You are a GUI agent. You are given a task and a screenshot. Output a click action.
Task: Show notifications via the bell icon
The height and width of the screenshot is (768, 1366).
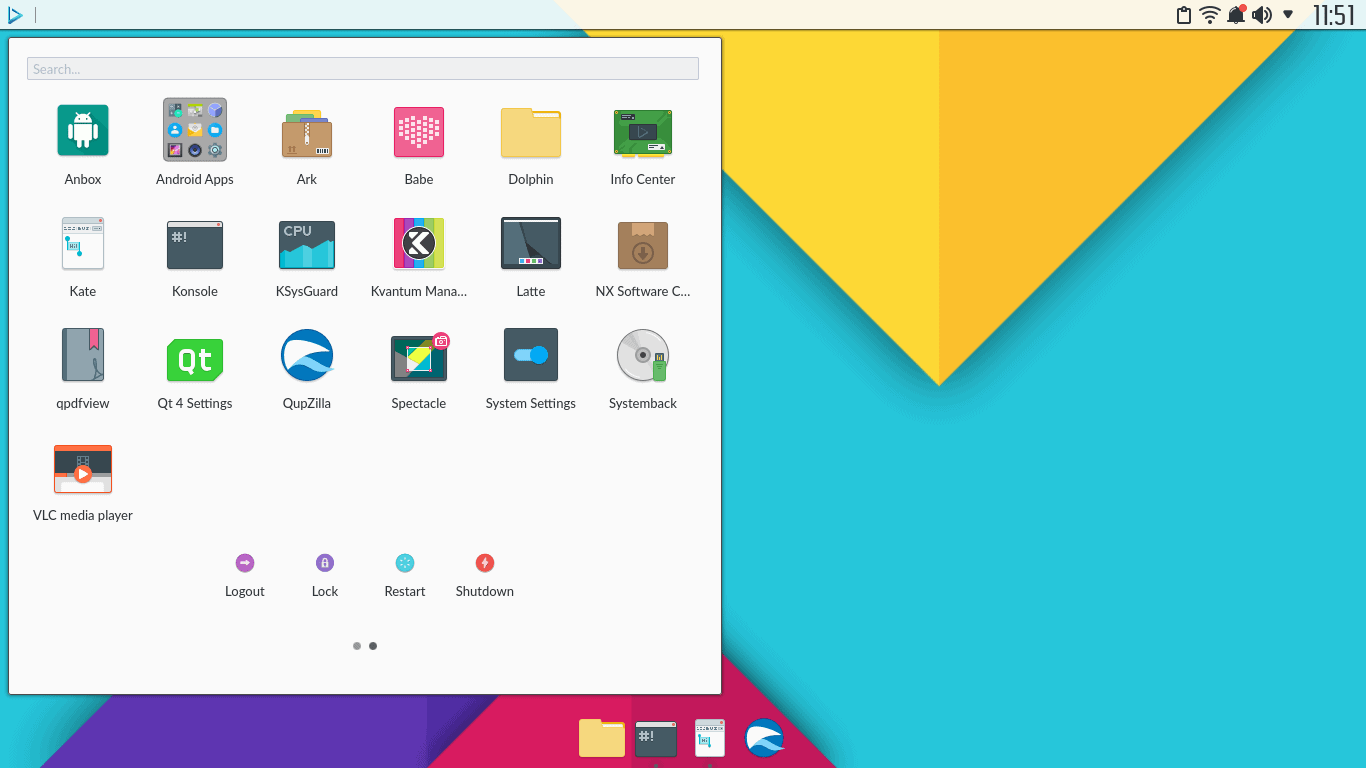click(1237, 14)
